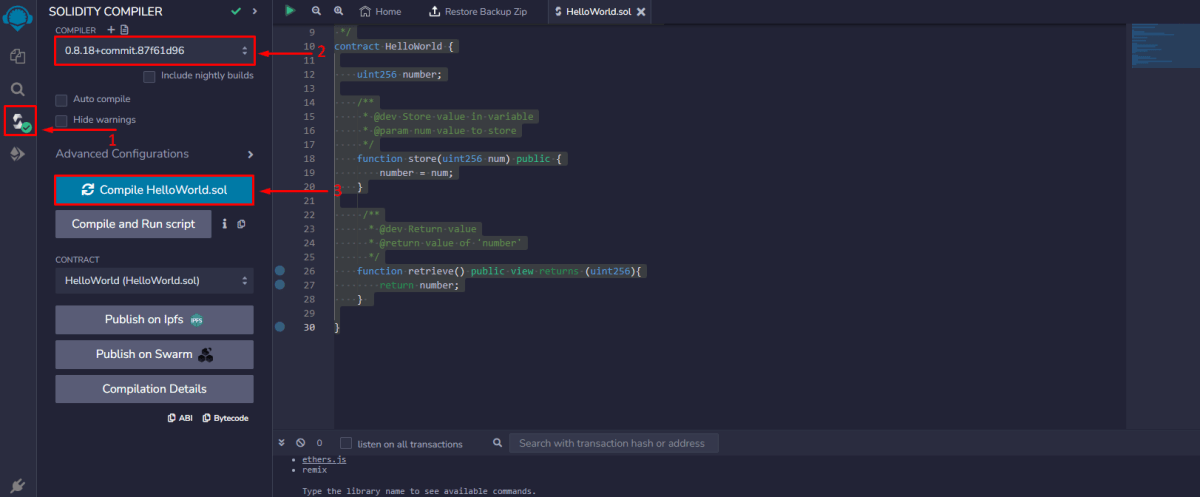Focus search transaction hash or address field
Image resolution: width=1200 pixels, height=497 pixels.
(x=613, y=443)
